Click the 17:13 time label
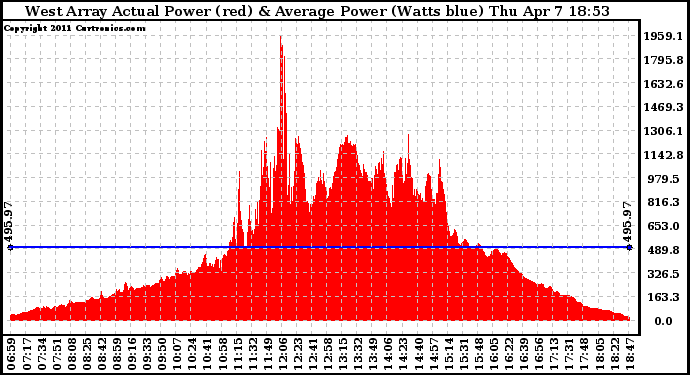 554,354
